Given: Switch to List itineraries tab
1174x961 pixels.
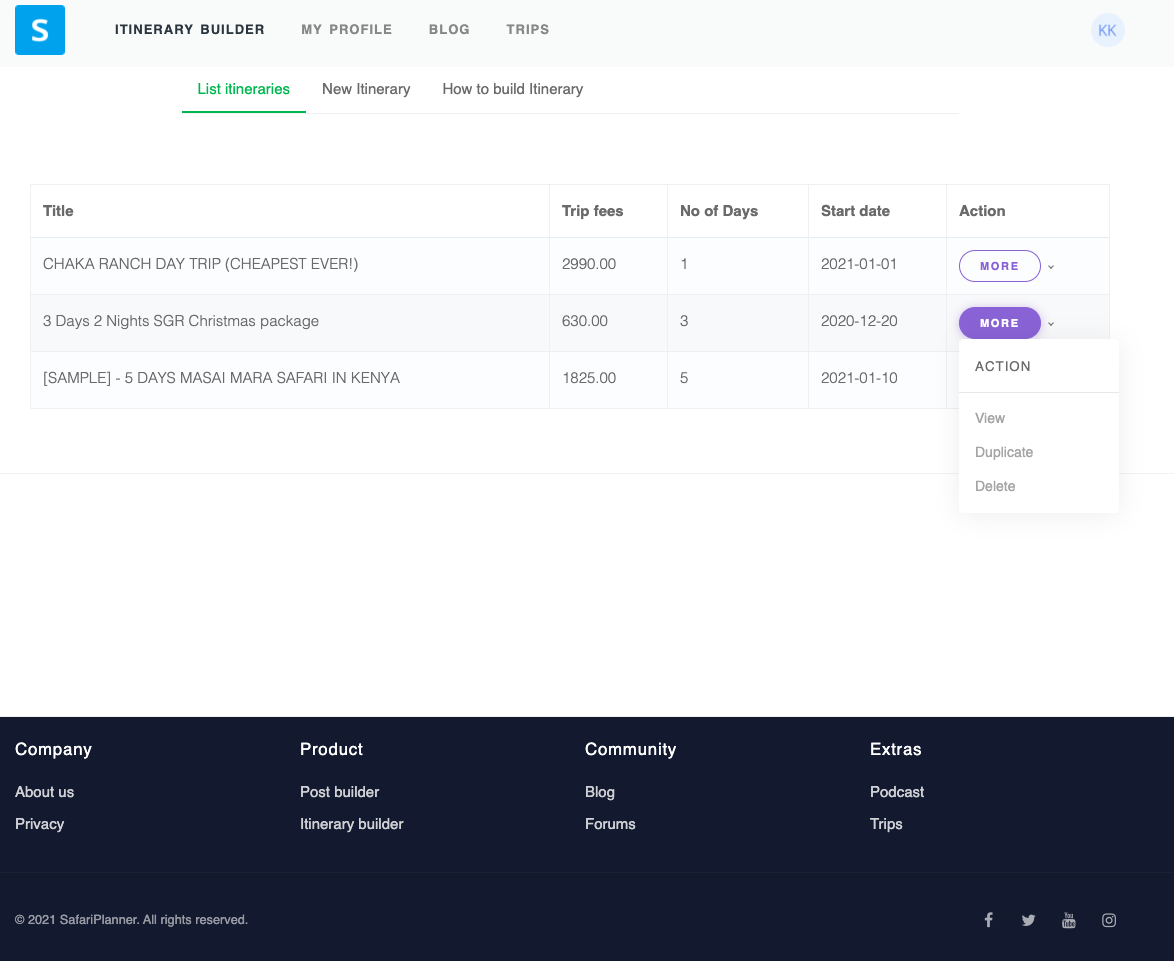Looking at the screenshot, I should 243,89.
